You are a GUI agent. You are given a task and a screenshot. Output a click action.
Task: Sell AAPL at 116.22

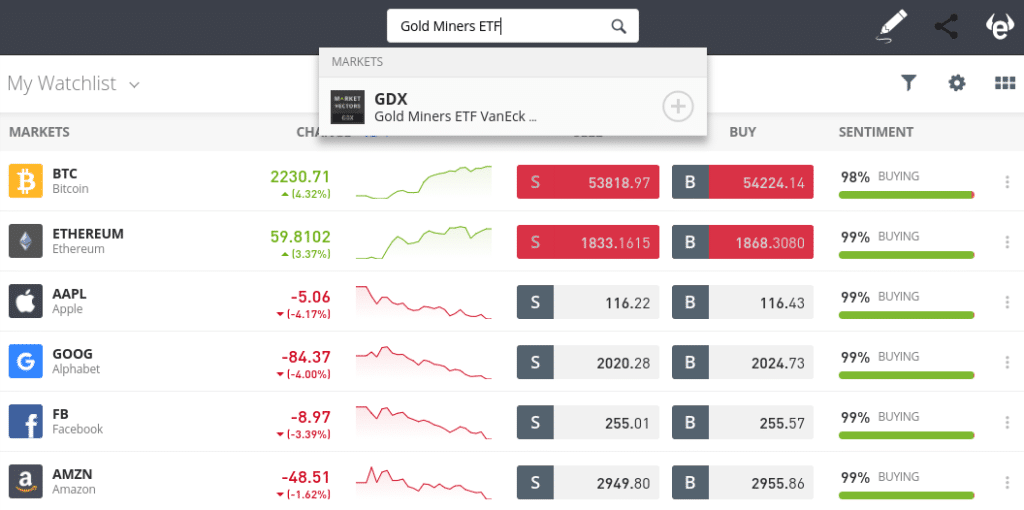click(x=588, y=302)
